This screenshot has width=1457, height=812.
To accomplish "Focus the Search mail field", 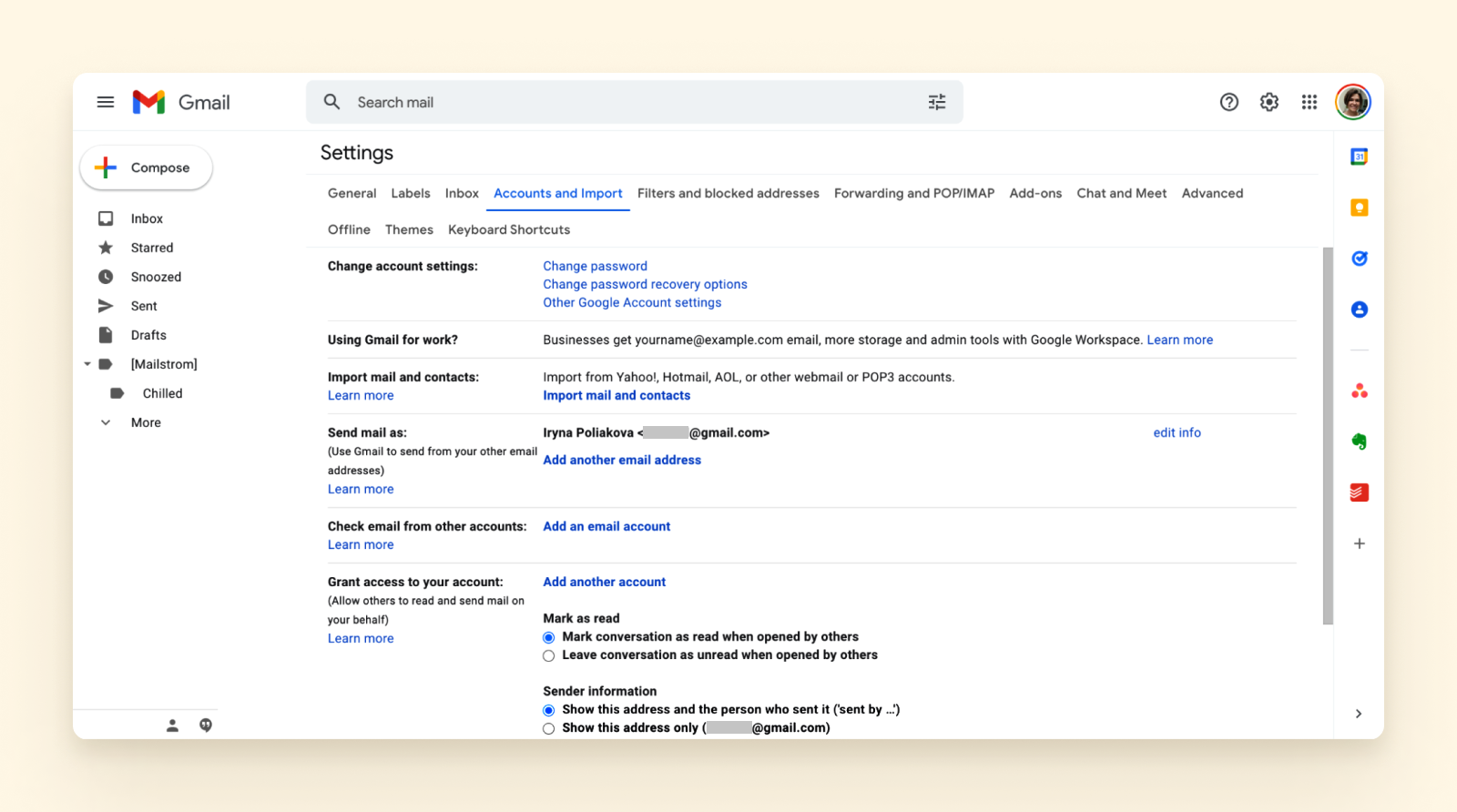I will pos(634,102).
